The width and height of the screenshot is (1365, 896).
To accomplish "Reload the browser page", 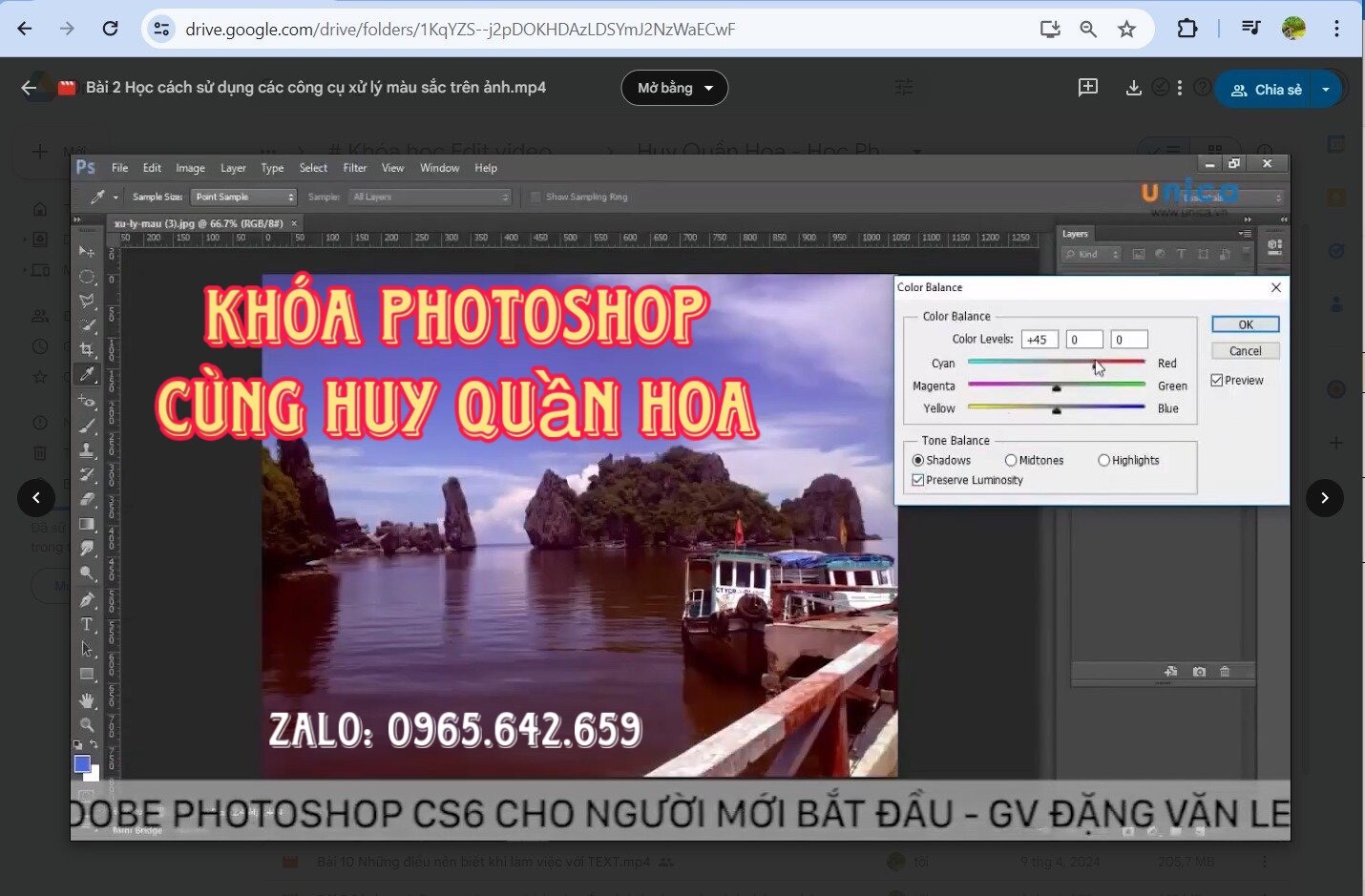I will click(x=110, y=29).
